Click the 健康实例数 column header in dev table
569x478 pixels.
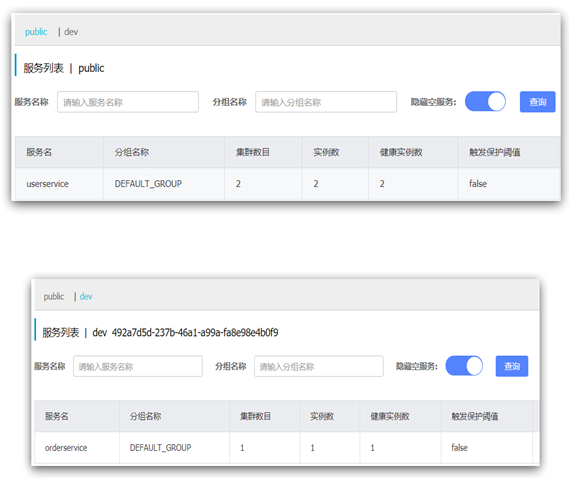tap(390, 416)
